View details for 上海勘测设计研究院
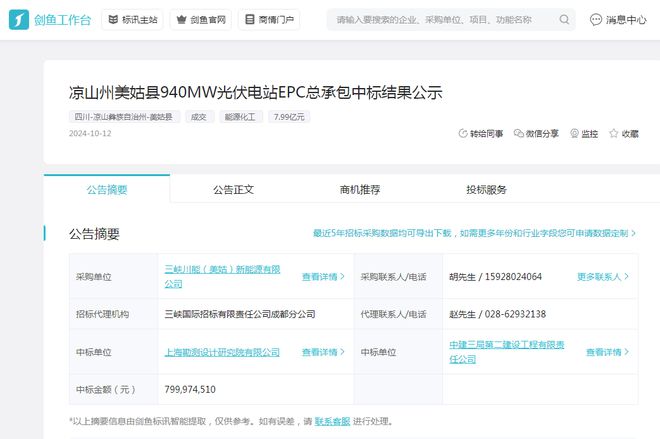 (323, 352)
